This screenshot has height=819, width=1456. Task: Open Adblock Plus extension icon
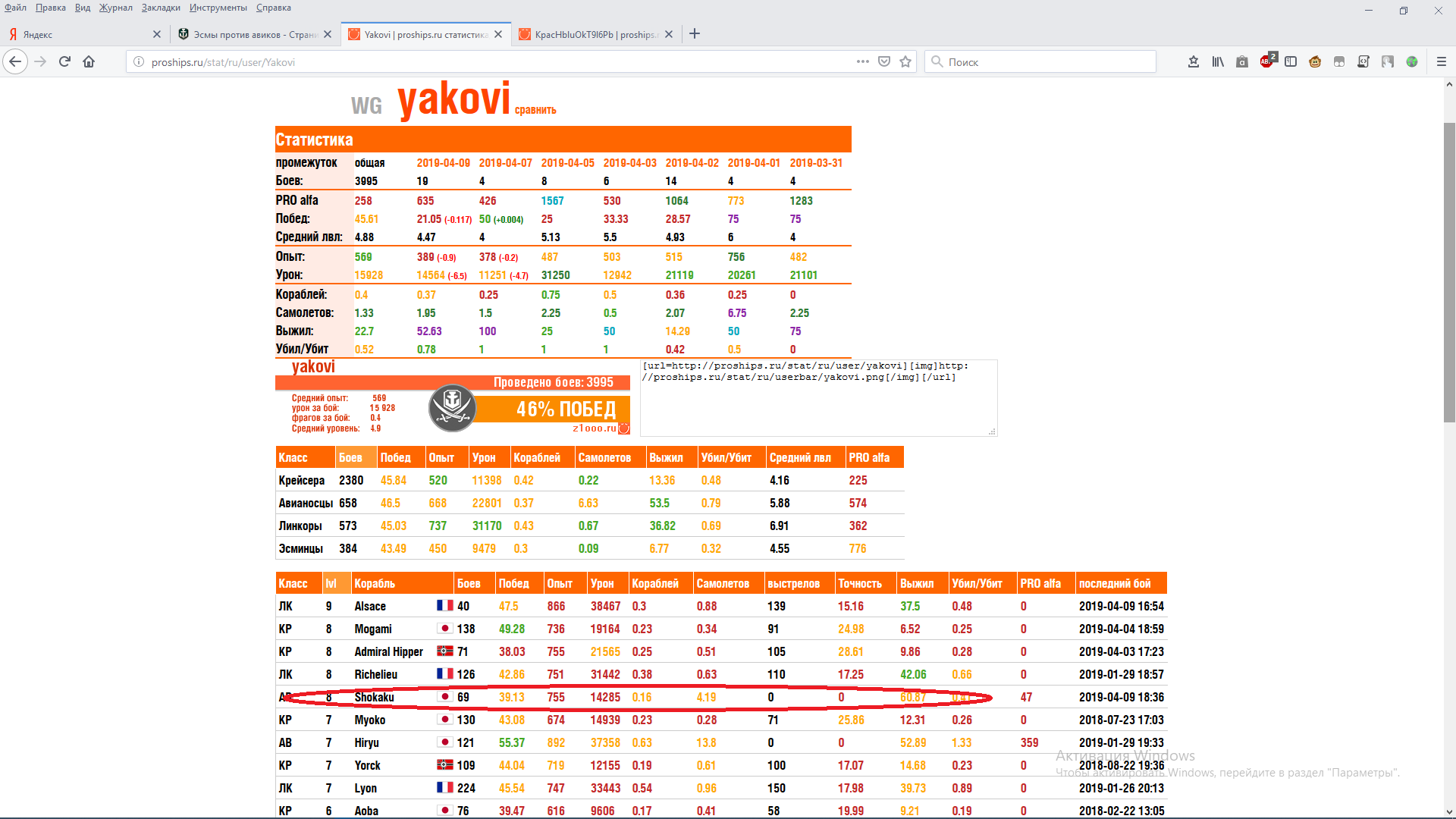click(1267, 61)
